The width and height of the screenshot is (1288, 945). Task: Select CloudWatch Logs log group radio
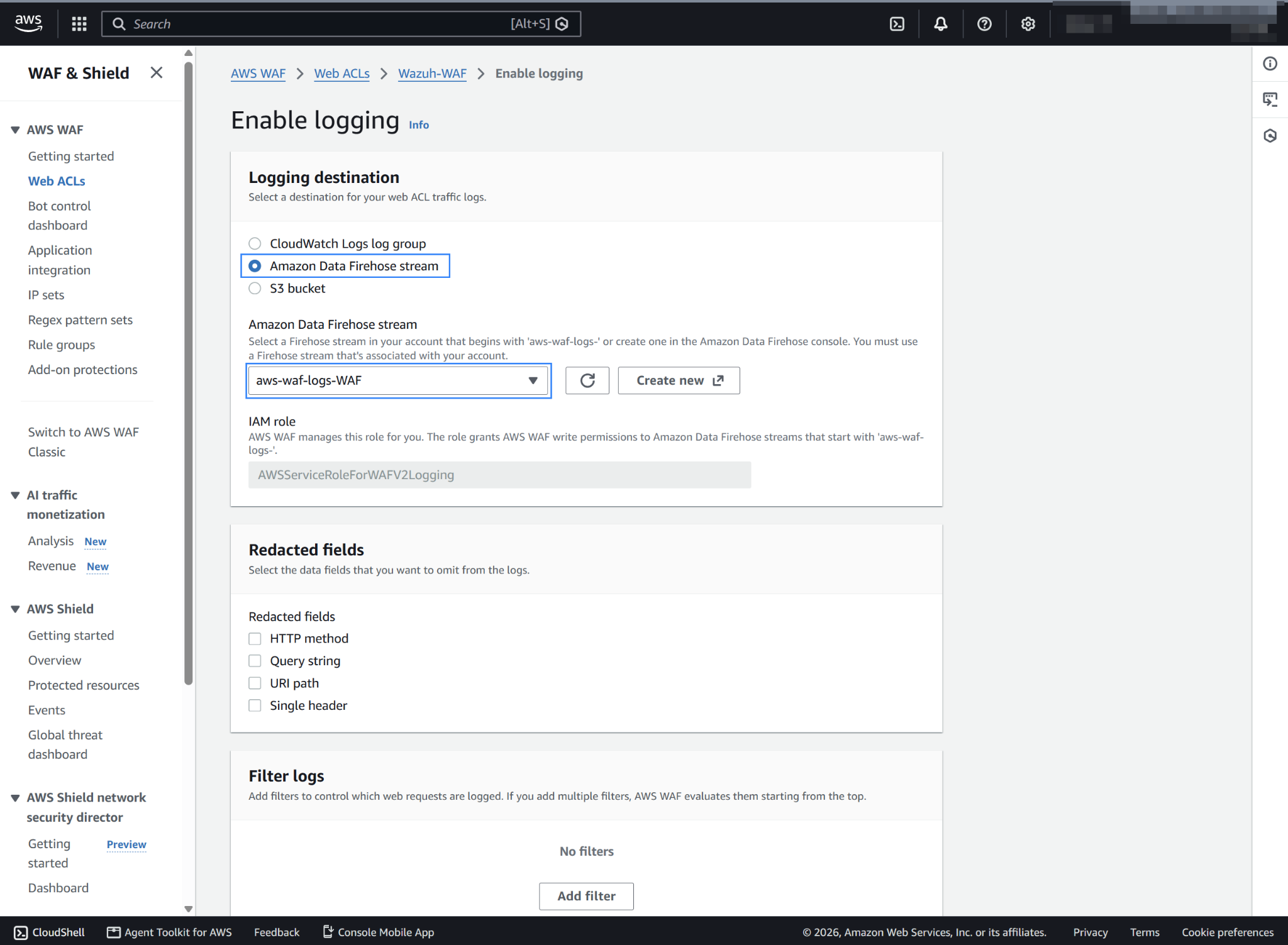(x=255, y=243)
